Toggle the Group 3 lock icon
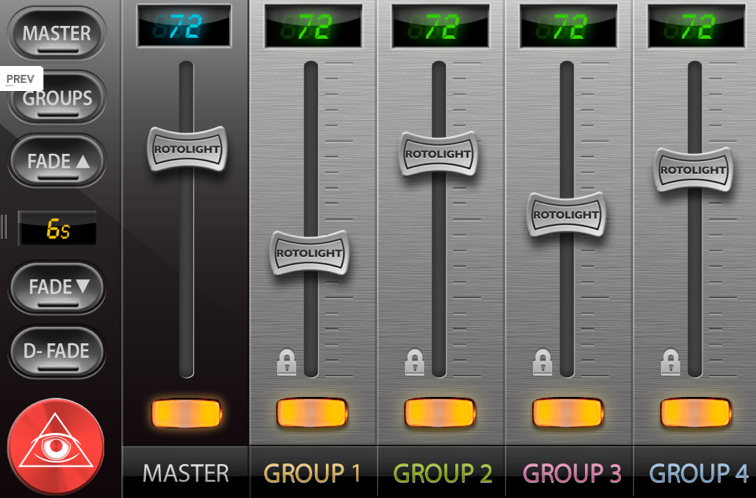The height and width of the screenshot is (498, 756). (x=542, y=362)
